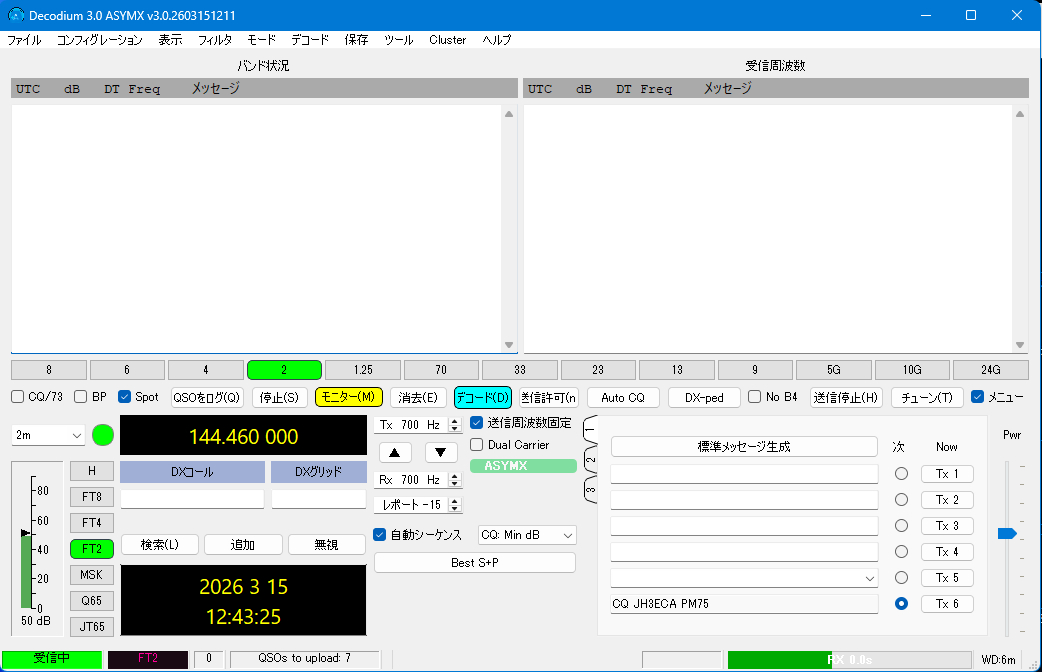Expand the CQ: Min dB dropdown
This screenshot has width=1042, height=672.
[527, 535]
